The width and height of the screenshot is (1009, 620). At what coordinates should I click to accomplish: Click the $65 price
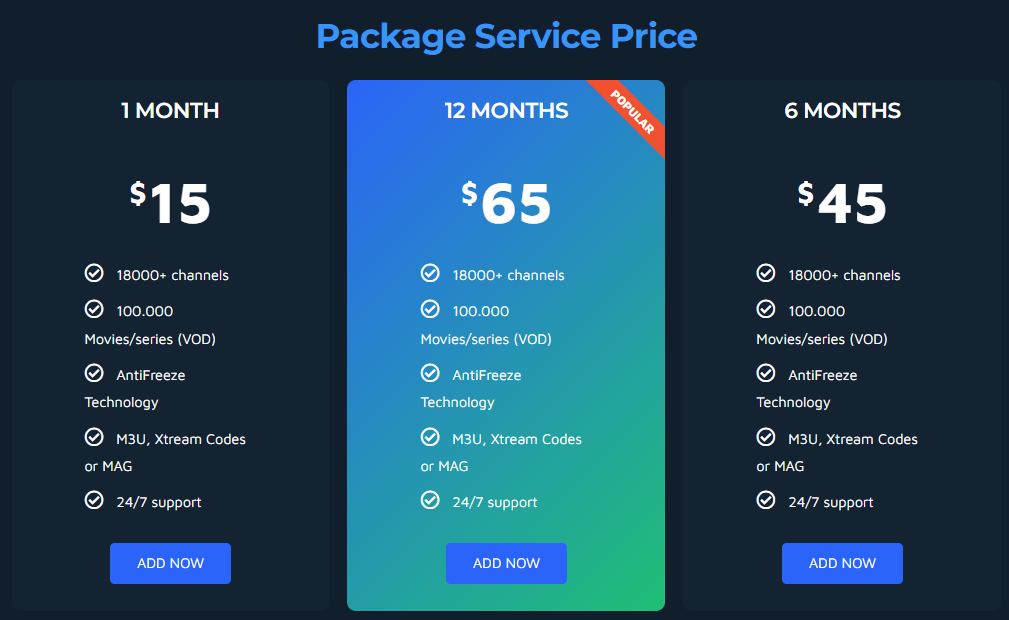tap(506, 203)
